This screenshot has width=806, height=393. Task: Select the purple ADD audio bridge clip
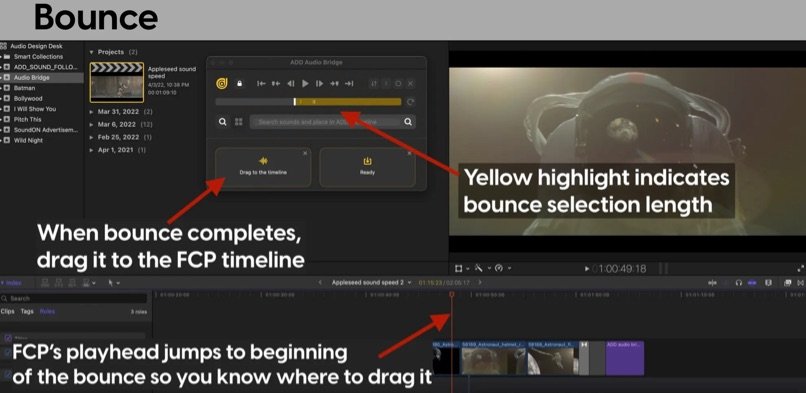click(x=625, y=358)
